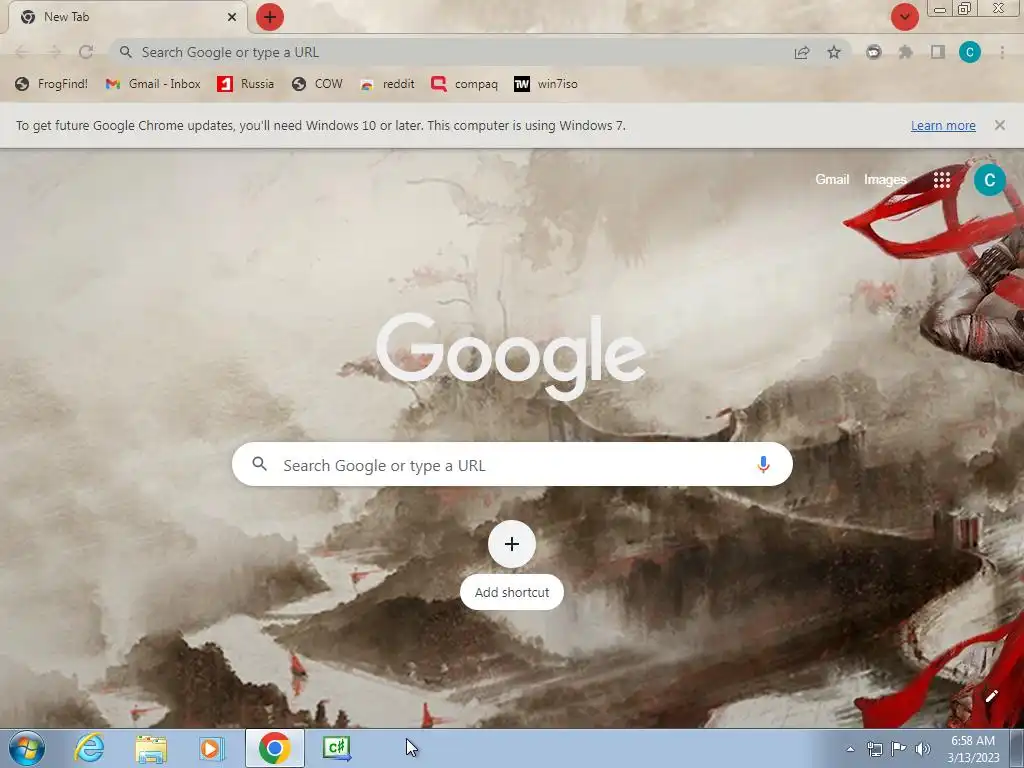Open the FrogFind! bookmark
Viewport: 1024px width, 768px height.
click(x=51, y=84)
